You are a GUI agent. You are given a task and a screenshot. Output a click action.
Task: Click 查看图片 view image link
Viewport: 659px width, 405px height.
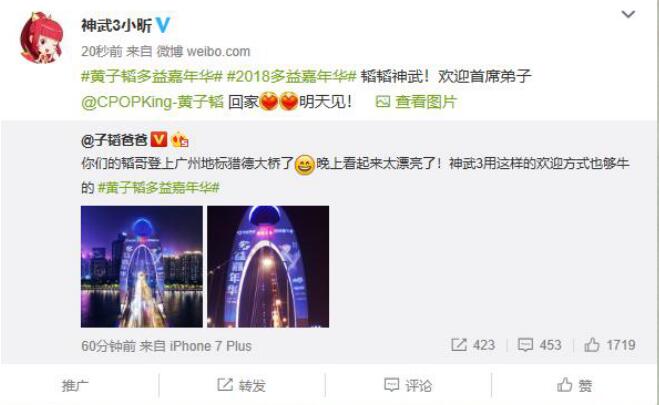[x=416, y=102]
